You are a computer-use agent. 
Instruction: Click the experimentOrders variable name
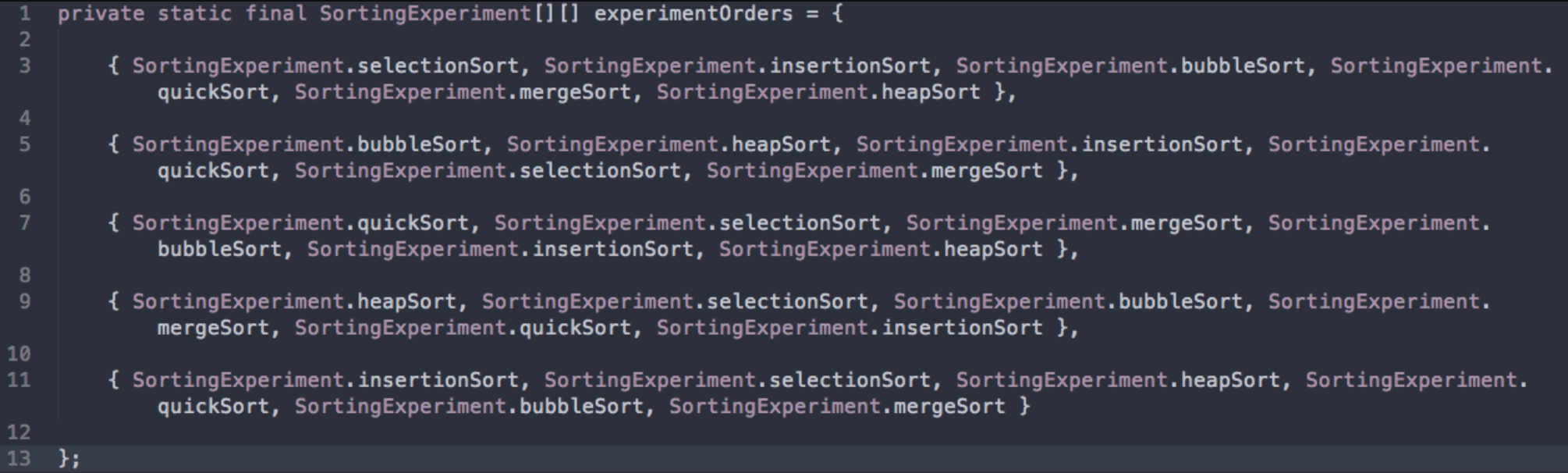click(x=694, y=13)
